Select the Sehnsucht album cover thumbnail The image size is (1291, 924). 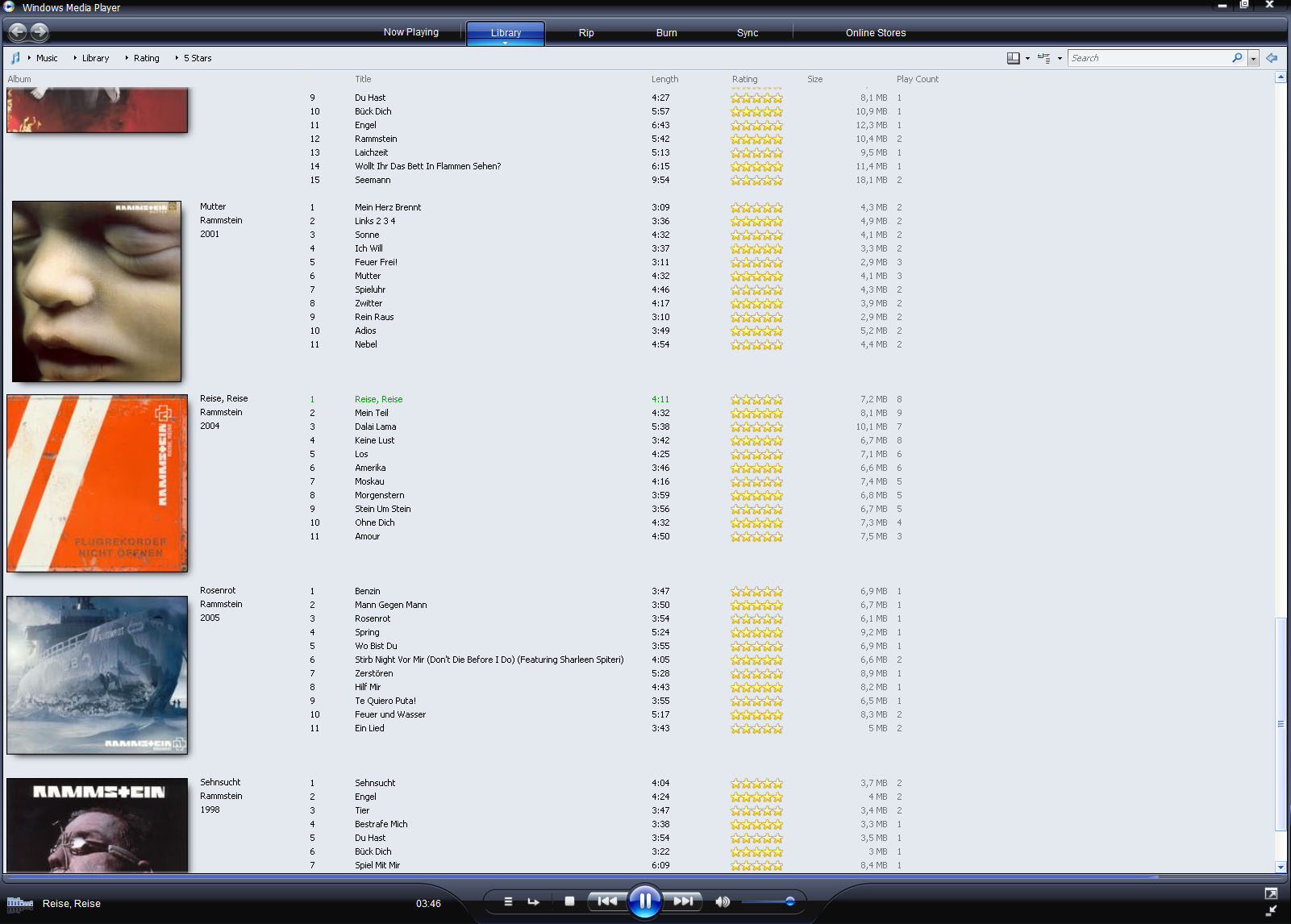point(97,824)
